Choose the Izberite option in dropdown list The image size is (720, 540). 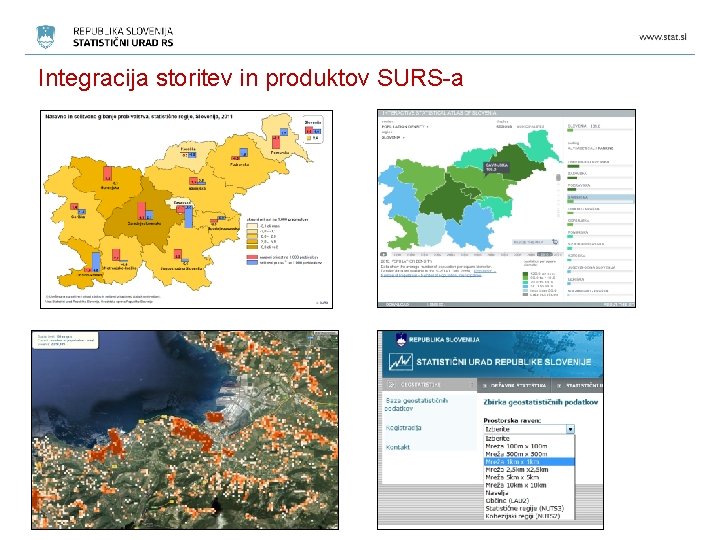(x=529, y=438)
